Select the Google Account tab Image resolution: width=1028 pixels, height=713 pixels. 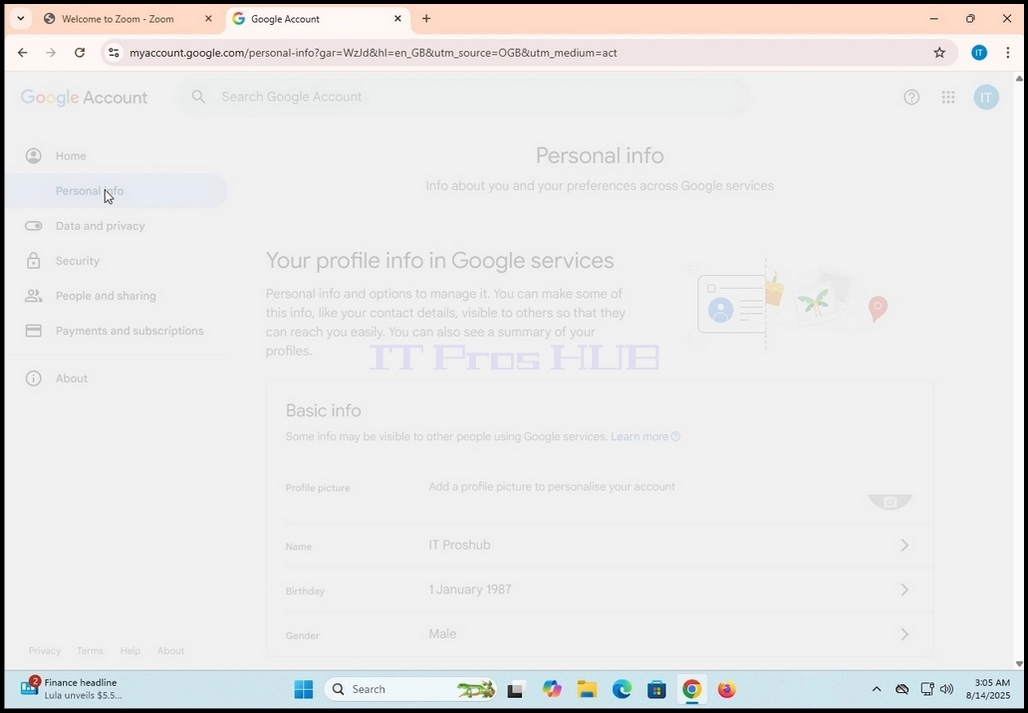(318, 18)
